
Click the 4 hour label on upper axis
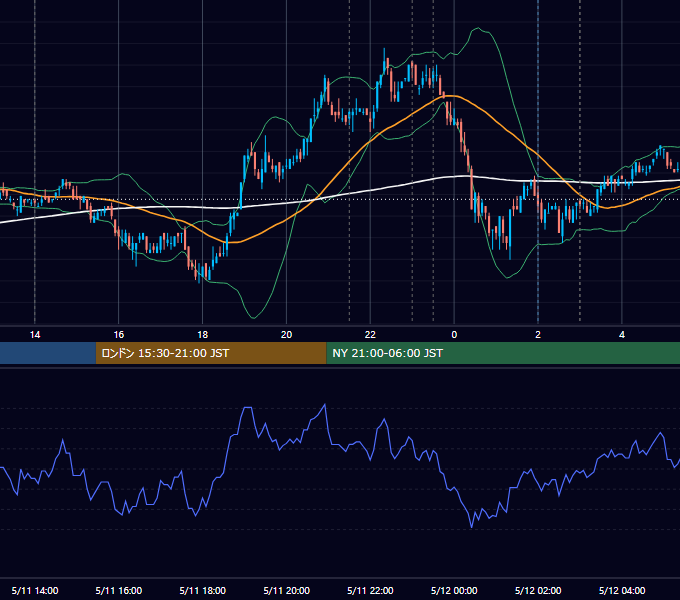click(622, 335)
